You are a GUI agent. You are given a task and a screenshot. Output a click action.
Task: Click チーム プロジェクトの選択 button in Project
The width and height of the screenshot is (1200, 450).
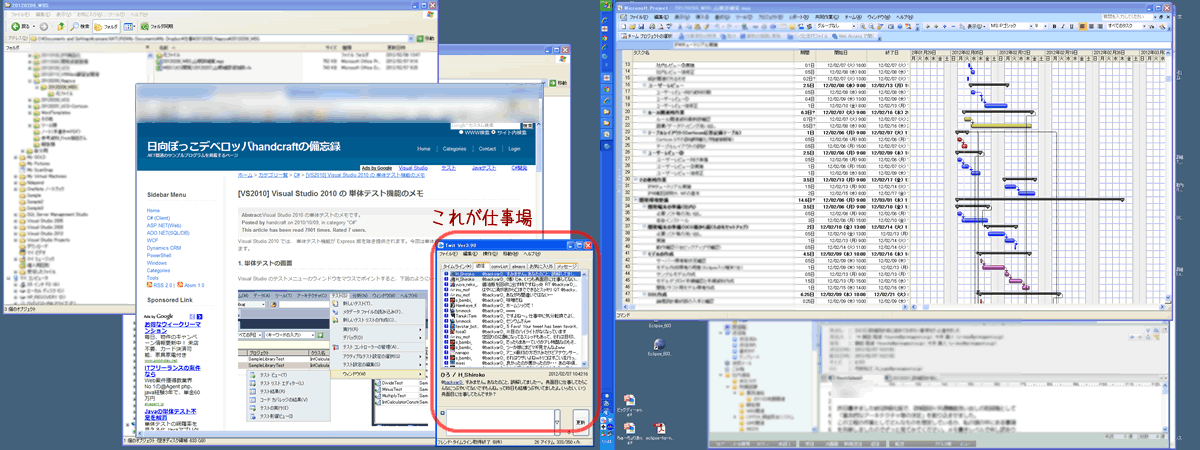click(x=646, y=36)
